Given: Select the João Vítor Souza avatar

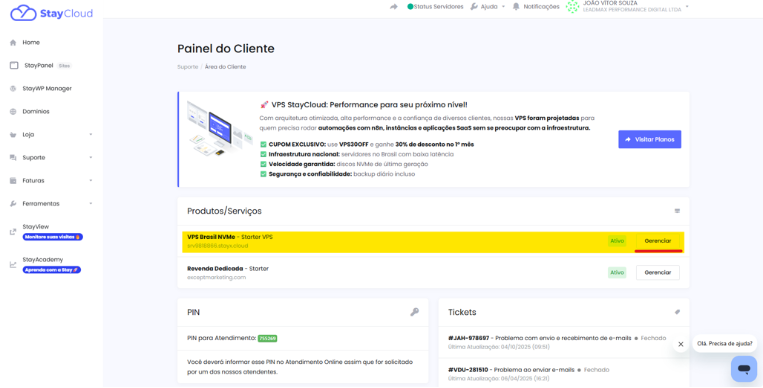Looking at the screenshot, I should click(573, 6).
